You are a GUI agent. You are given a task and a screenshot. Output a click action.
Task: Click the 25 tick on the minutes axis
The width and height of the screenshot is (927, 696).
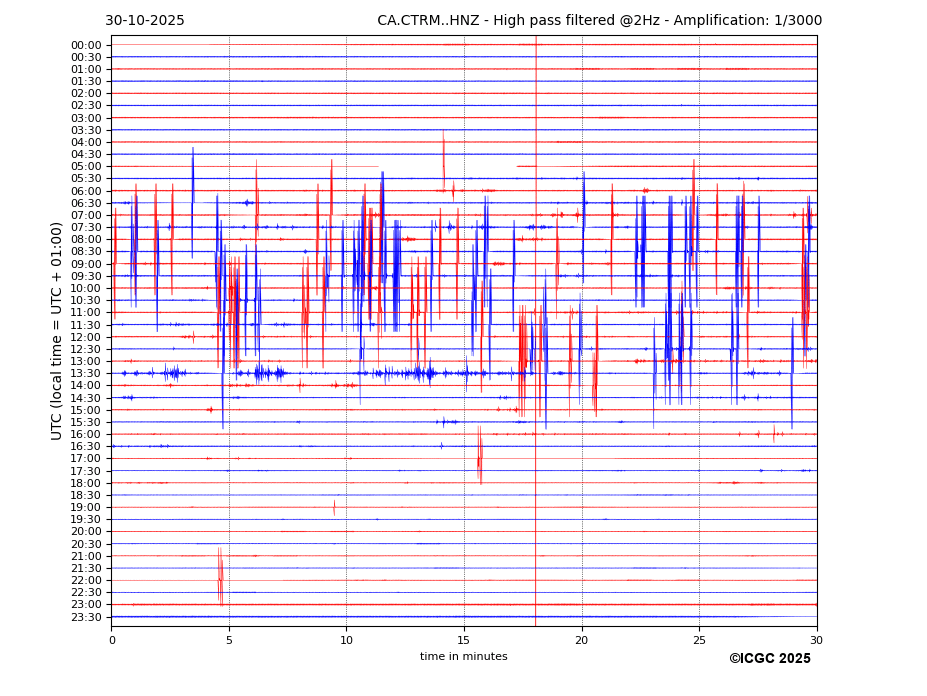pyautogui.click(x=699, y=640)
